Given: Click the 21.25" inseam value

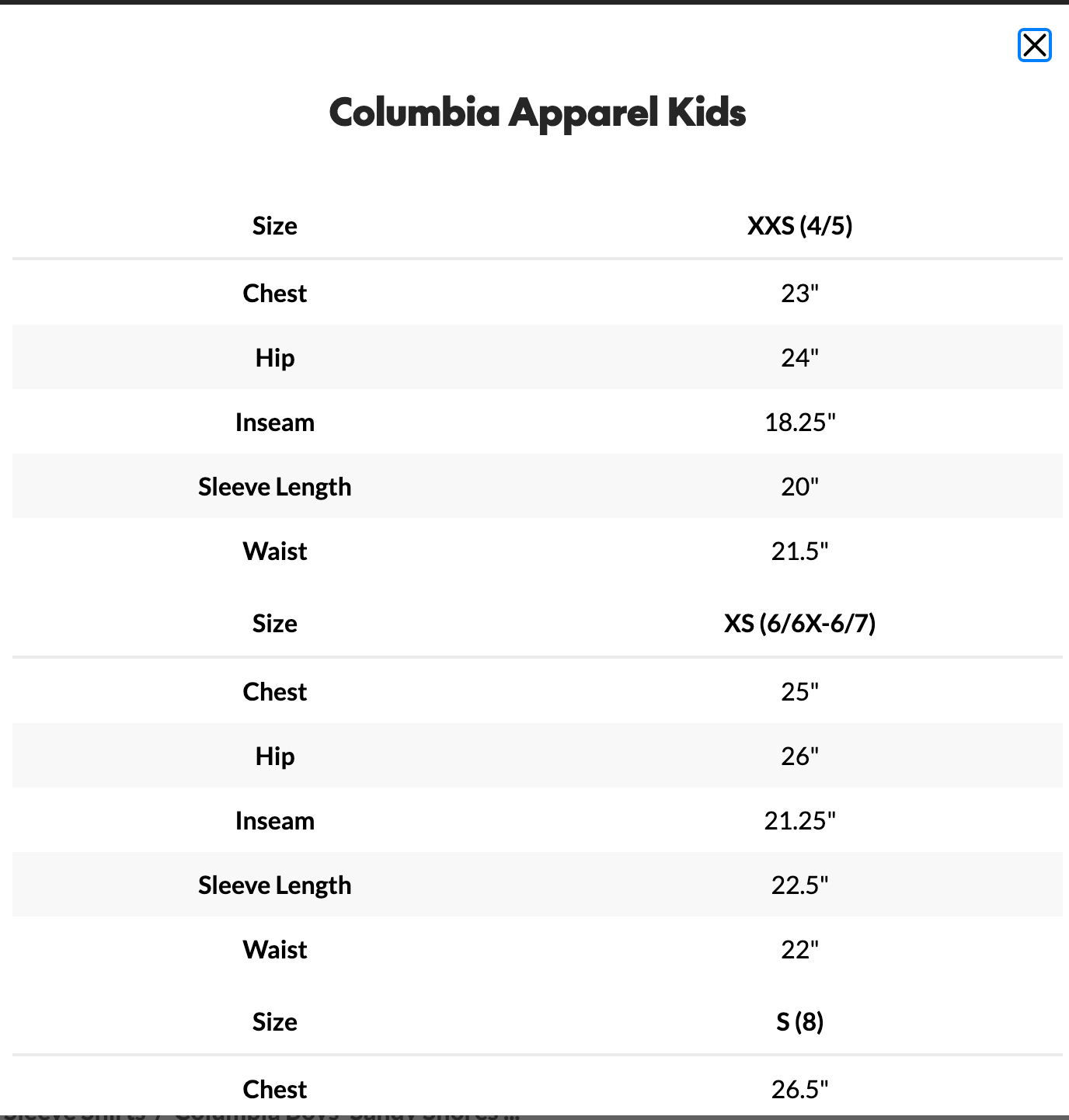Looking at the screenshot, I should tap(799, 820).
